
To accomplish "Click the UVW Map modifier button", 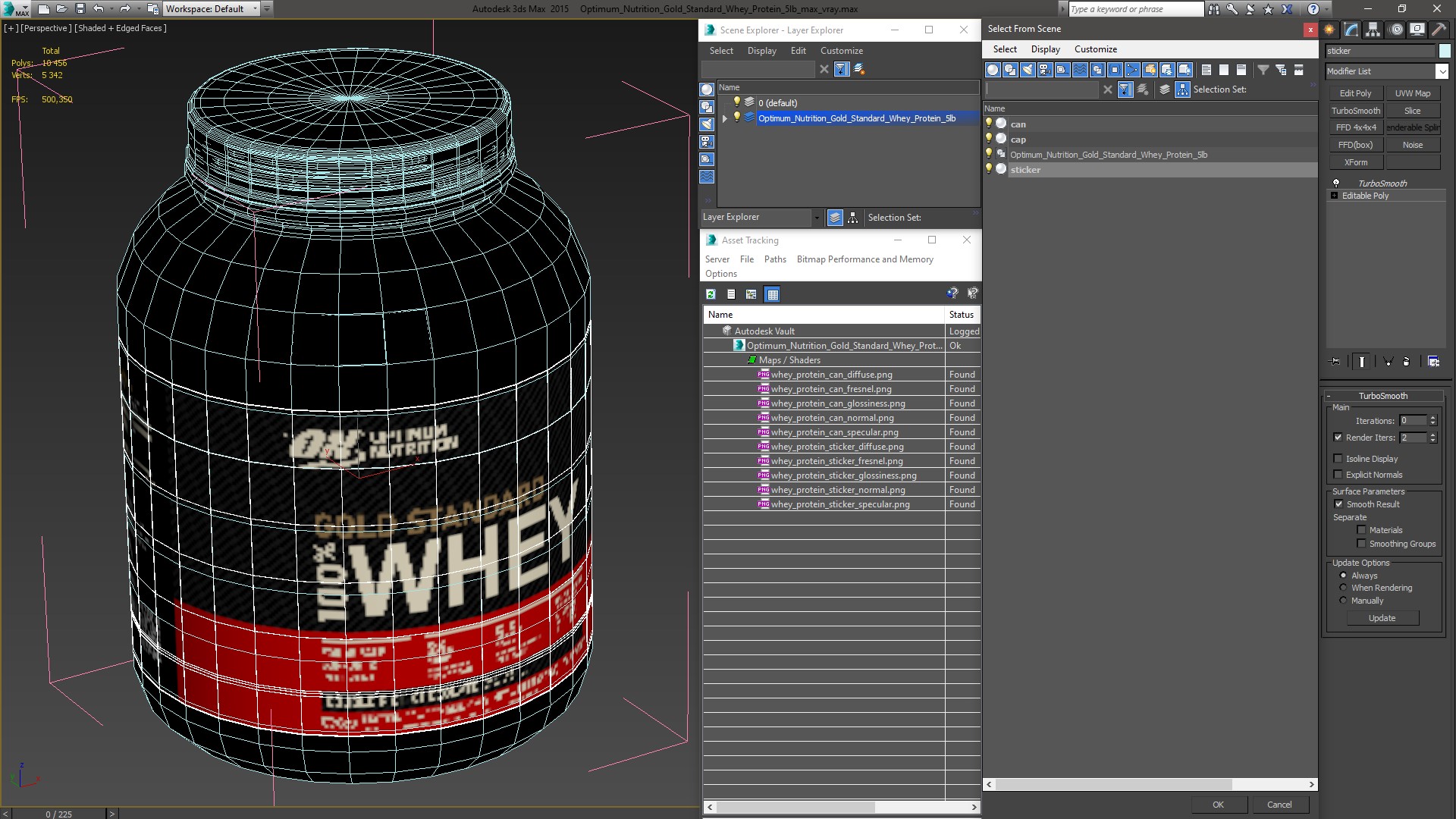I will pyautogui.click(x=1413, y=93).
